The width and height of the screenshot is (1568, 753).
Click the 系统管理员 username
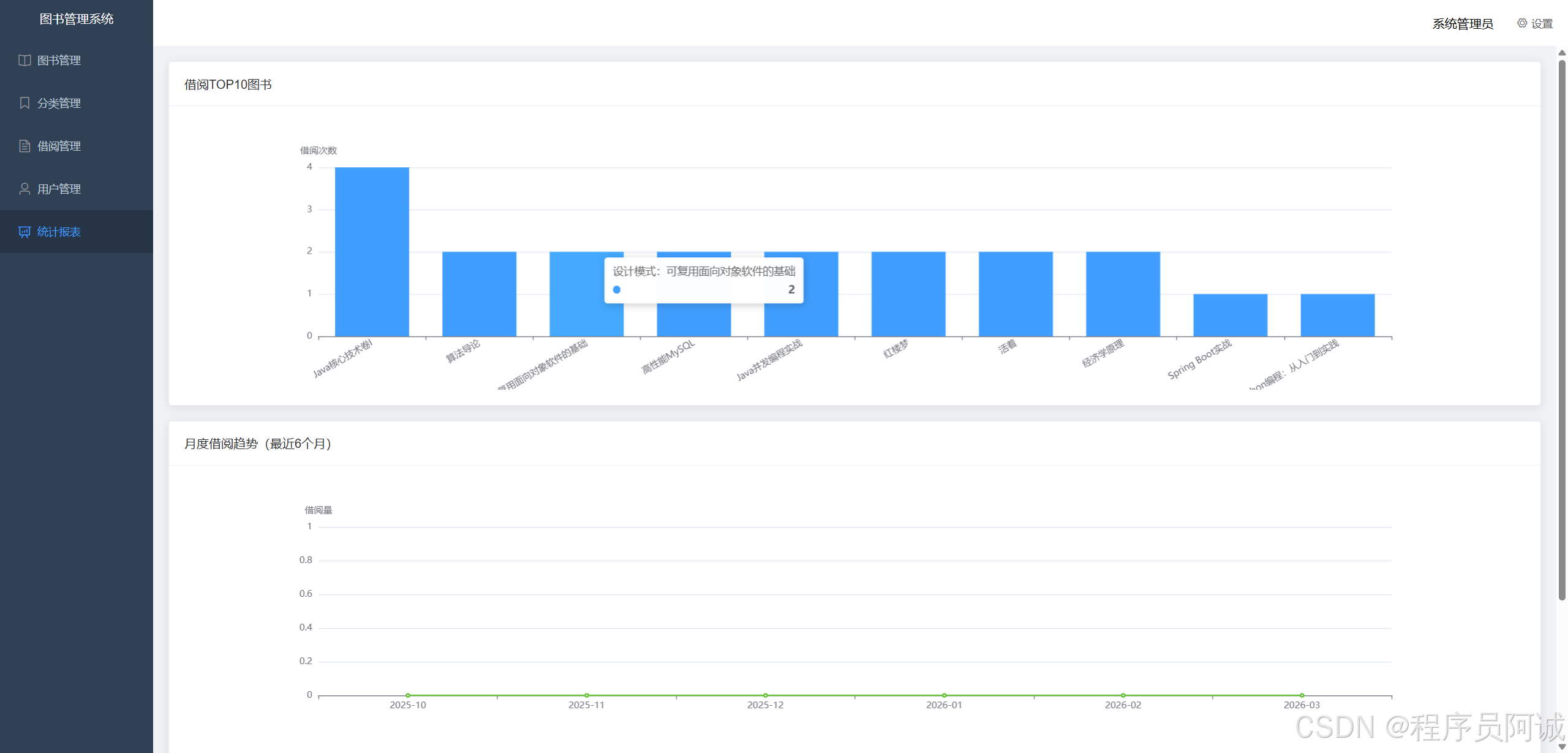coord(1462,24)
